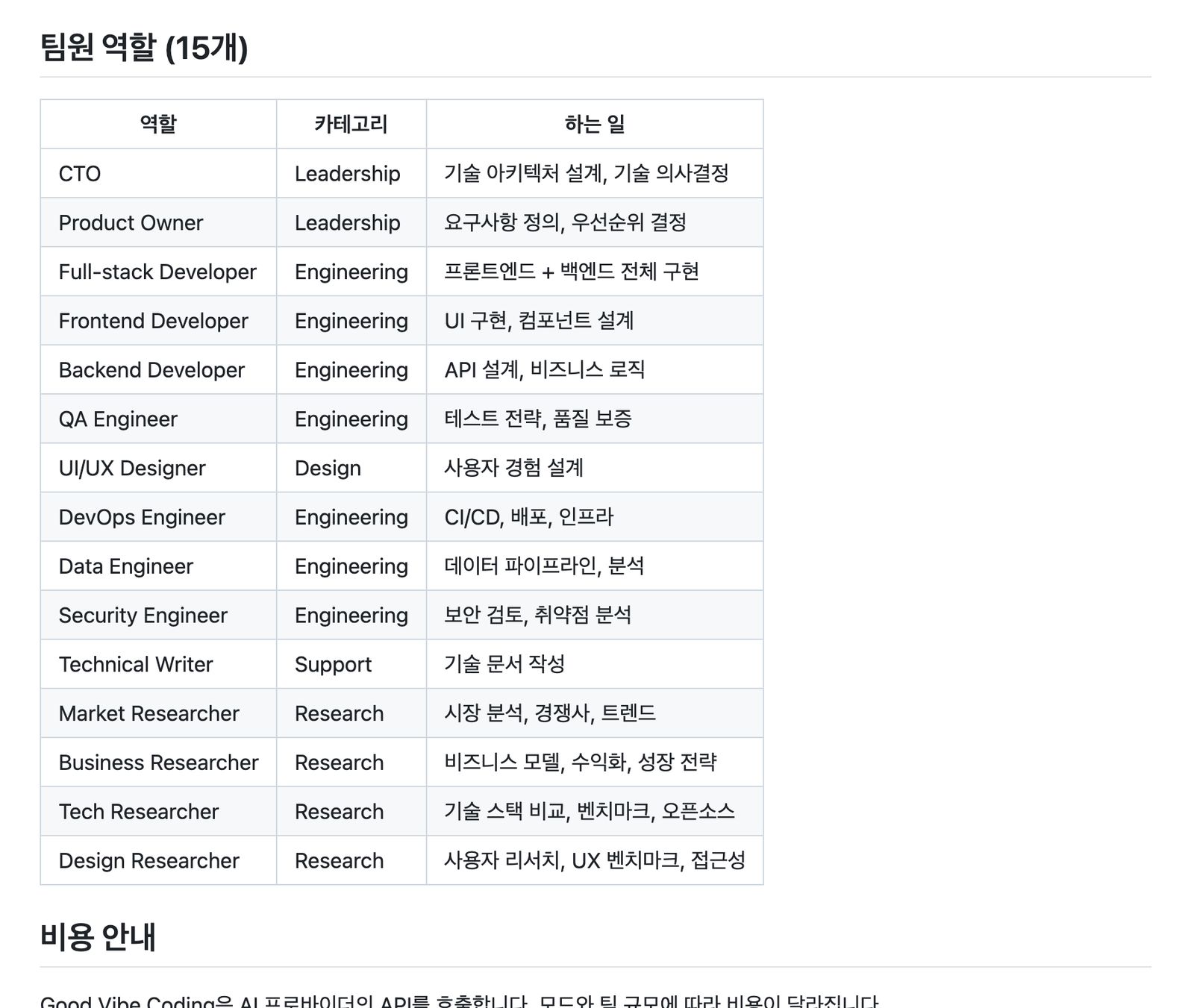Select the Frontend Developer cell
Screen dimensions: 1194x1008
(158, 321)
